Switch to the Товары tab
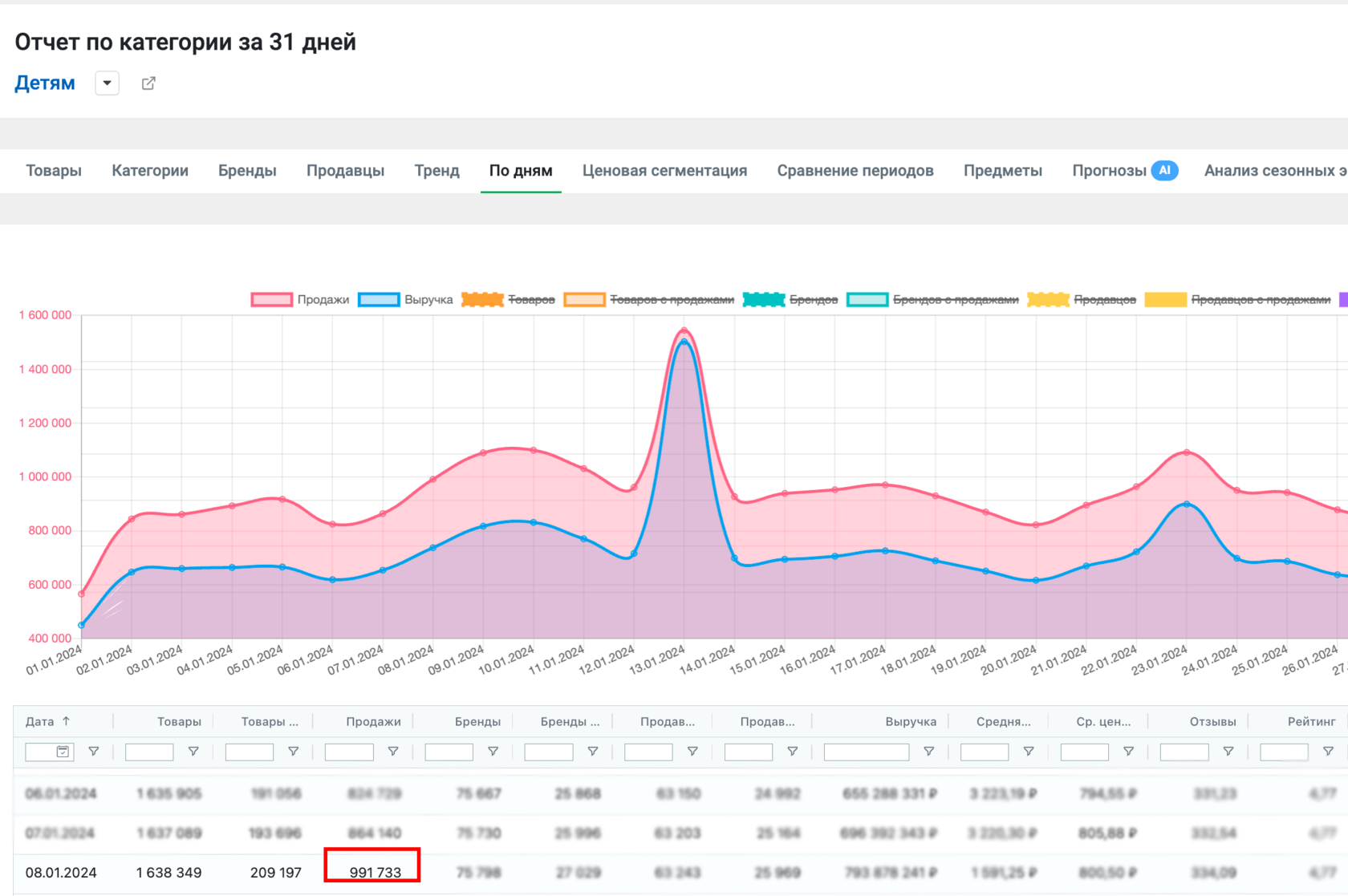The width and height of the screenshot is (1348, 896). click(54, 171)
